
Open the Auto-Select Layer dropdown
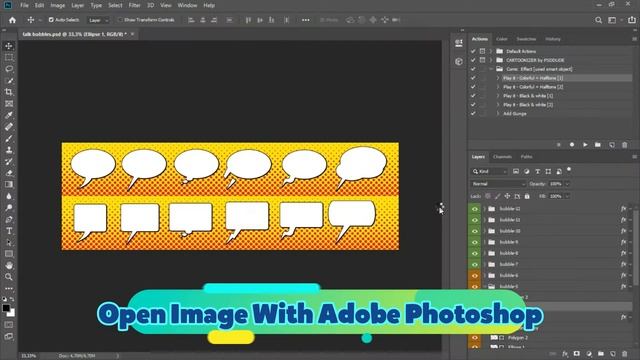tap(98, 20)
